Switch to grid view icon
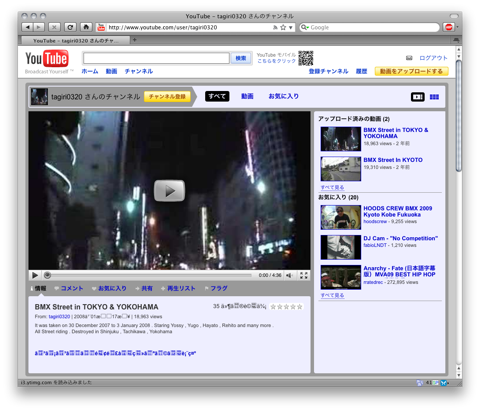The width and height of the screenshot is (480, 411). pyautogui.click(x=434, y=97)
